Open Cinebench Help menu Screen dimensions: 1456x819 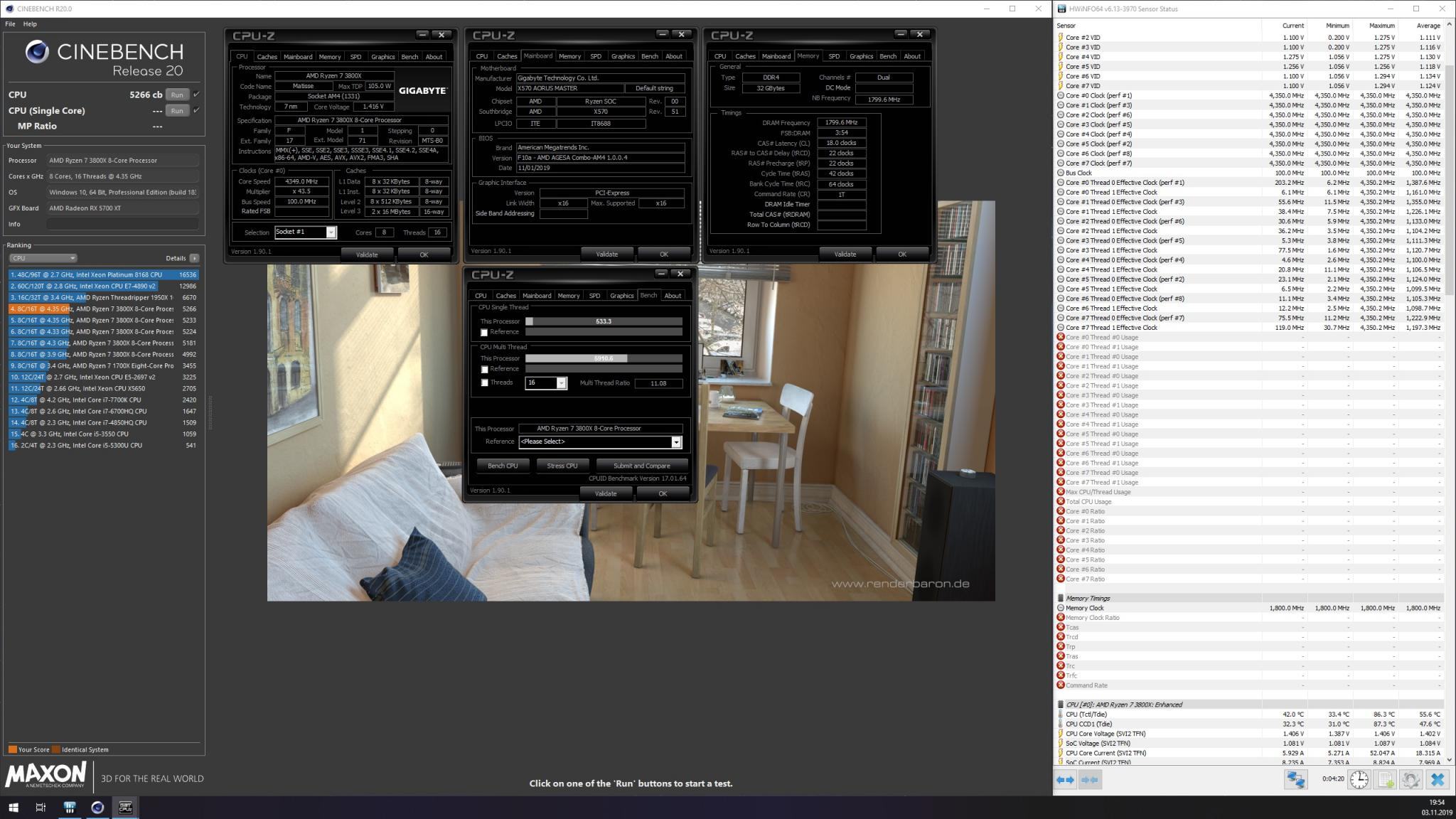[30, 24]
